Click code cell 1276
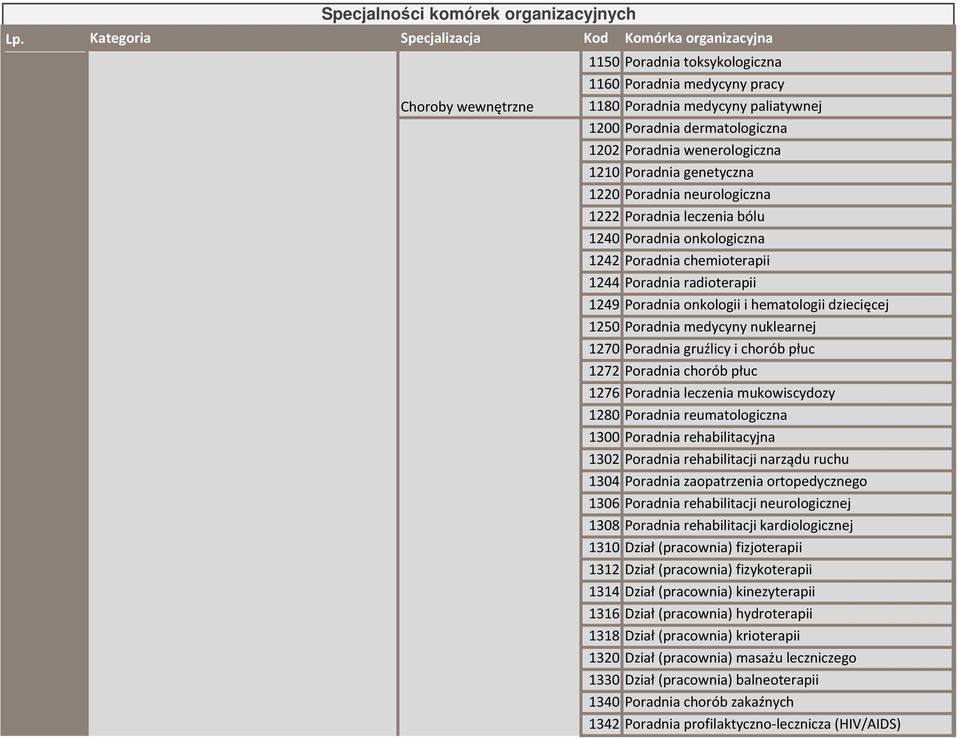The height and width of the screenshot is (739, 960). pos(601,392)
